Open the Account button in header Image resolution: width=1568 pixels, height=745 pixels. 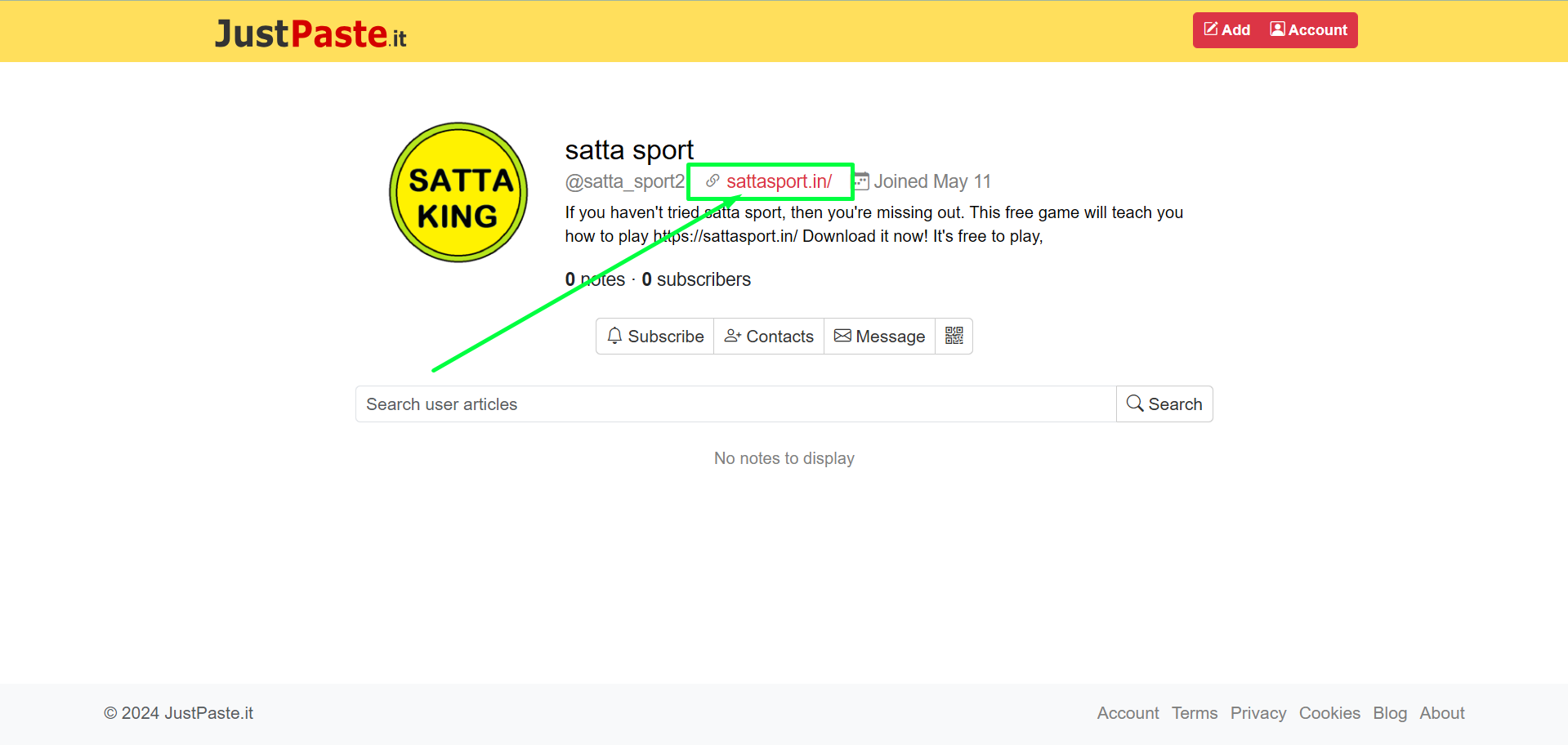(x=1309, y=30)
